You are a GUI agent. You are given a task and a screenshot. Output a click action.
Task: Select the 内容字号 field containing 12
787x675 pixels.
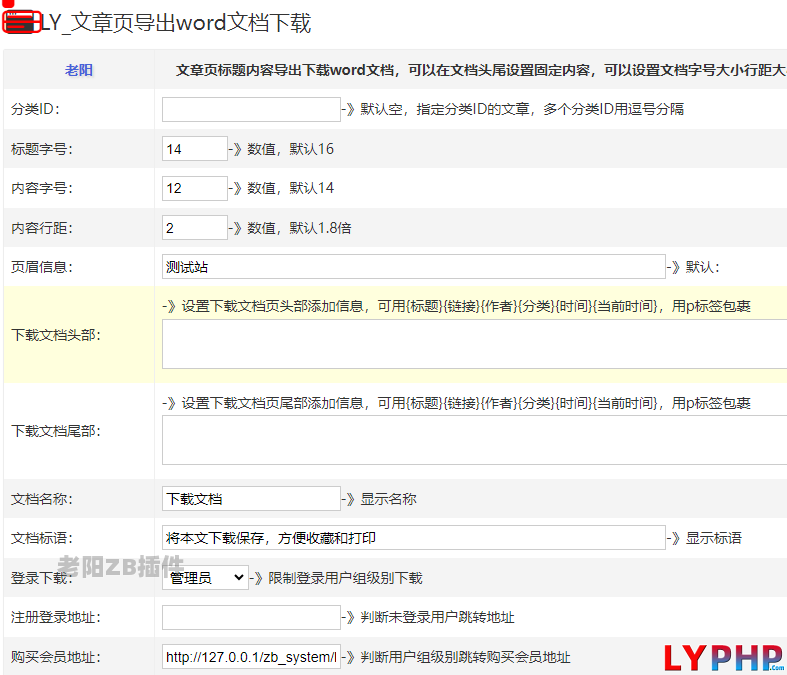pyautogui.click(x=194, y=188)
